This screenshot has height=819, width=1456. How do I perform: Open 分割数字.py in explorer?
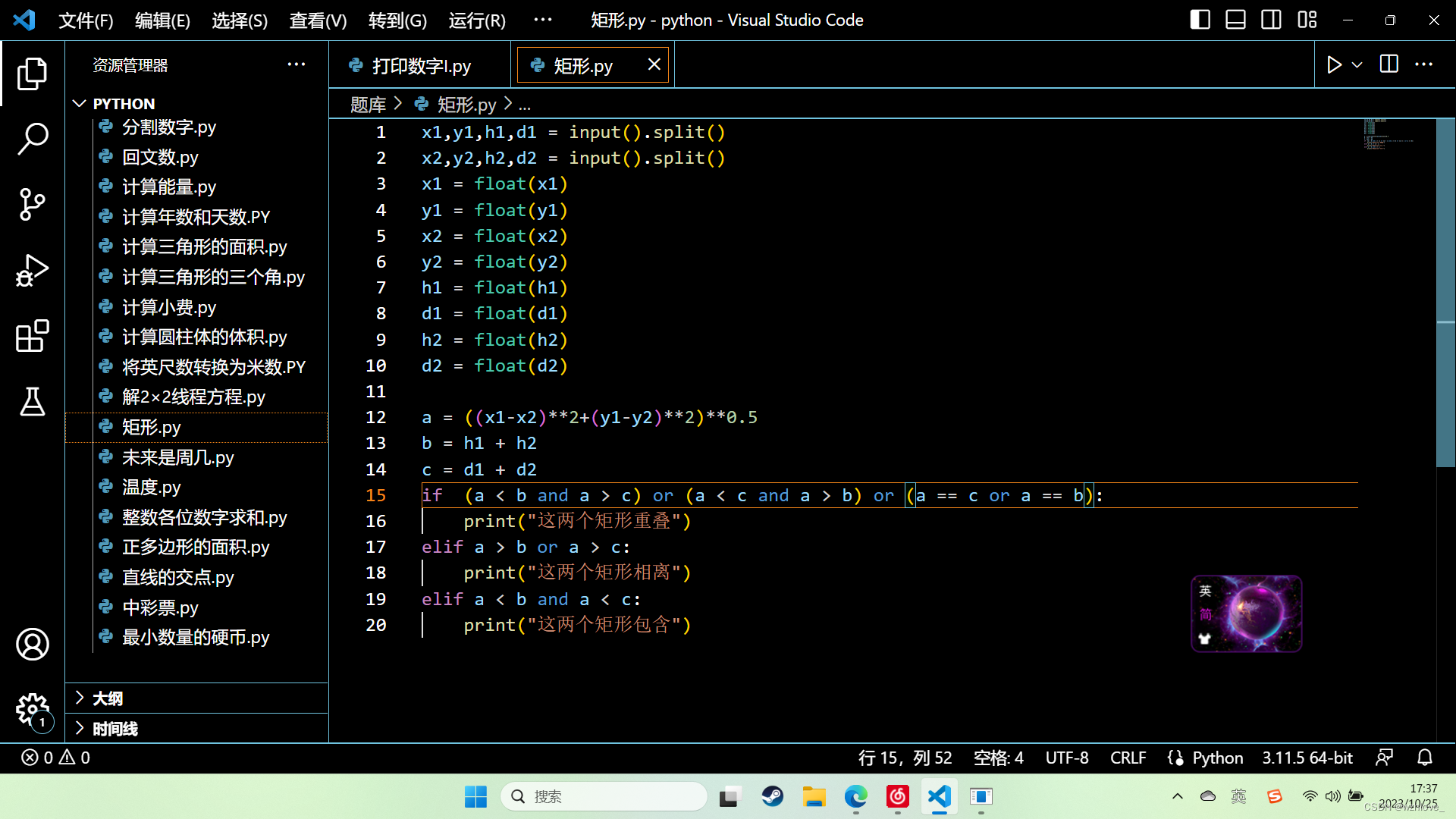[x=168, y=127]
